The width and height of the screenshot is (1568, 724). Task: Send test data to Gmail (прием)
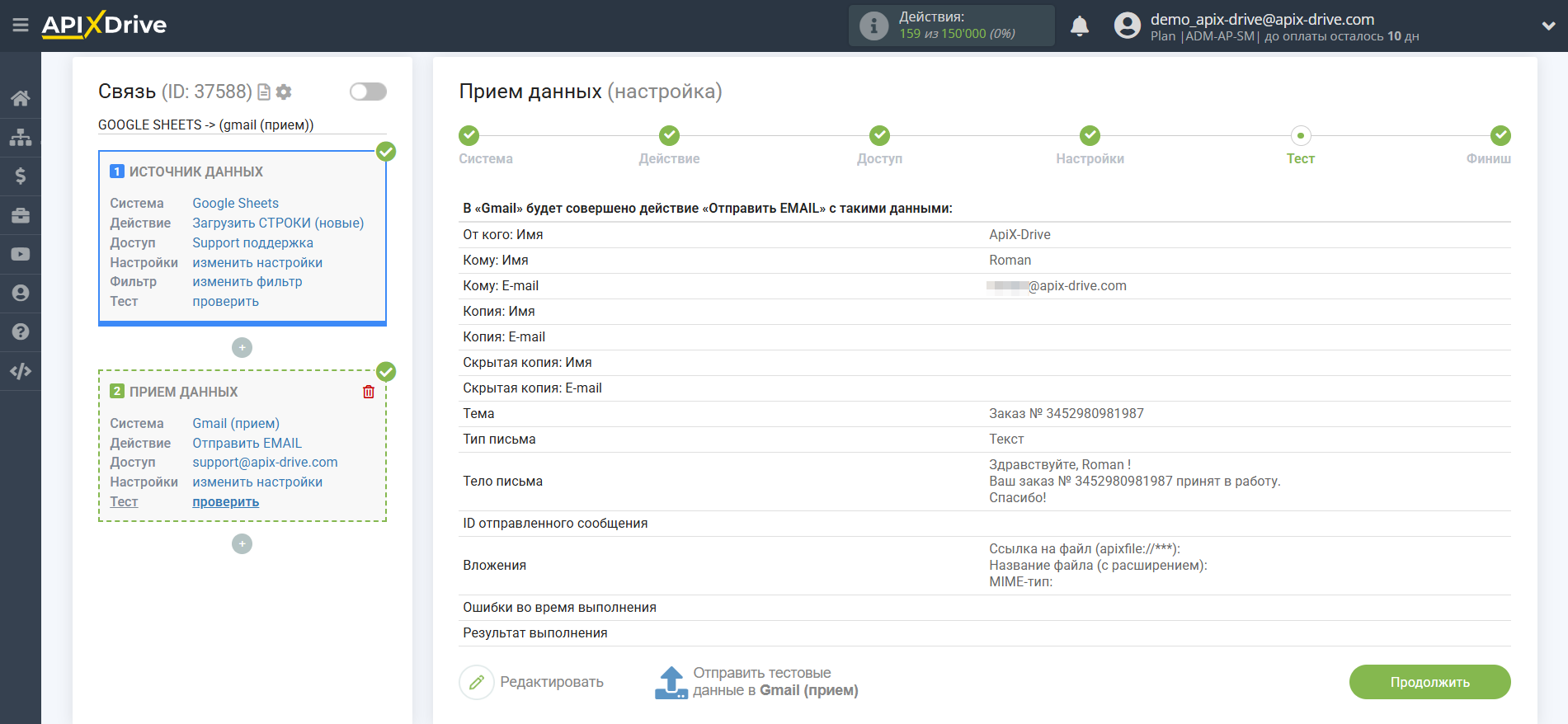pyautogui.click(x=775, y=682)
